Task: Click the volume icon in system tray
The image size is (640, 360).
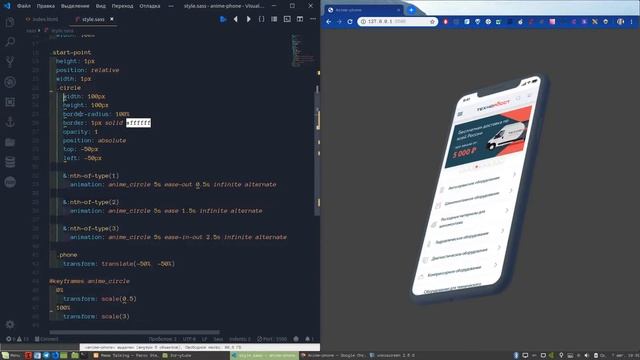Action: tap(587, 356)
